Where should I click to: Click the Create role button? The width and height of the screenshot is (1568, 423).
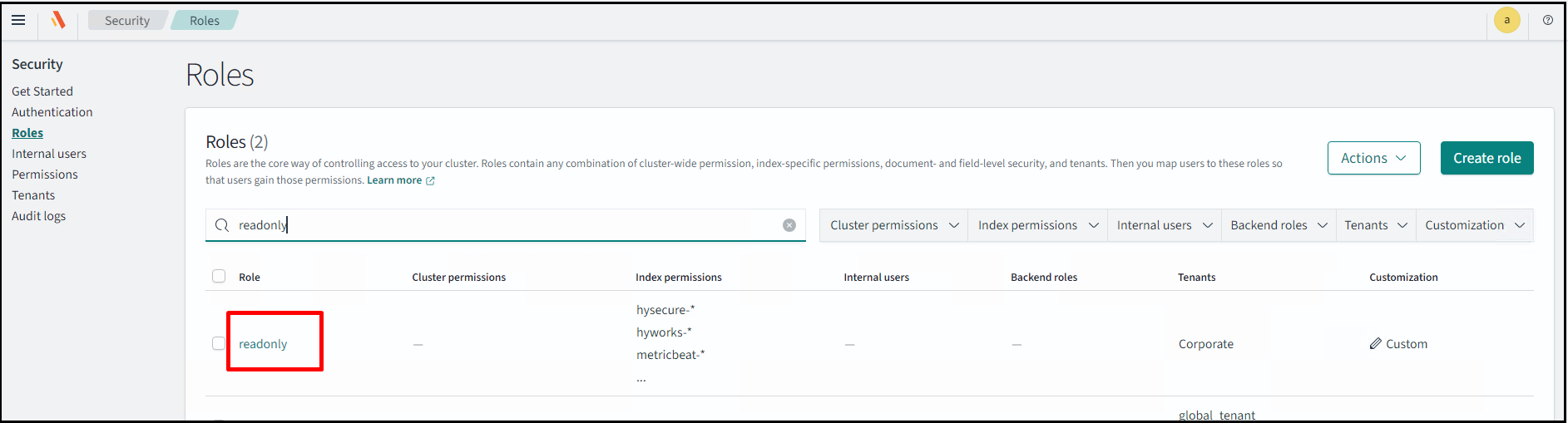pos(1486,158)
